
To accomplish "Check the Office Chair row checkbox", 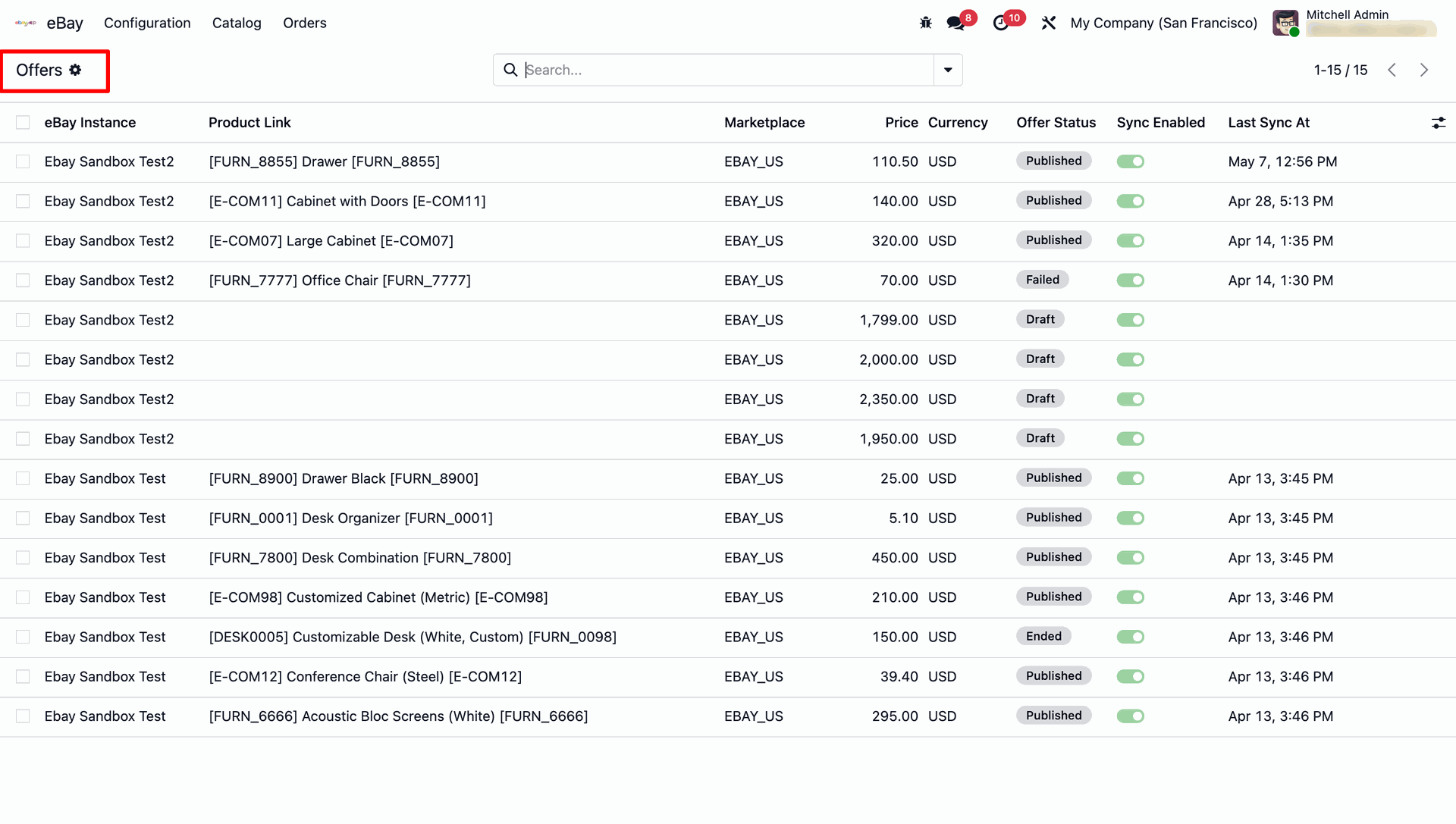I will tap(23, 280).
